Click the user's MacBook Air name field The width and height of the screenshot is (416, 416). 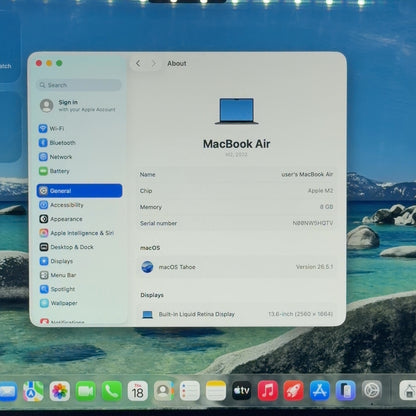(236, 174)
